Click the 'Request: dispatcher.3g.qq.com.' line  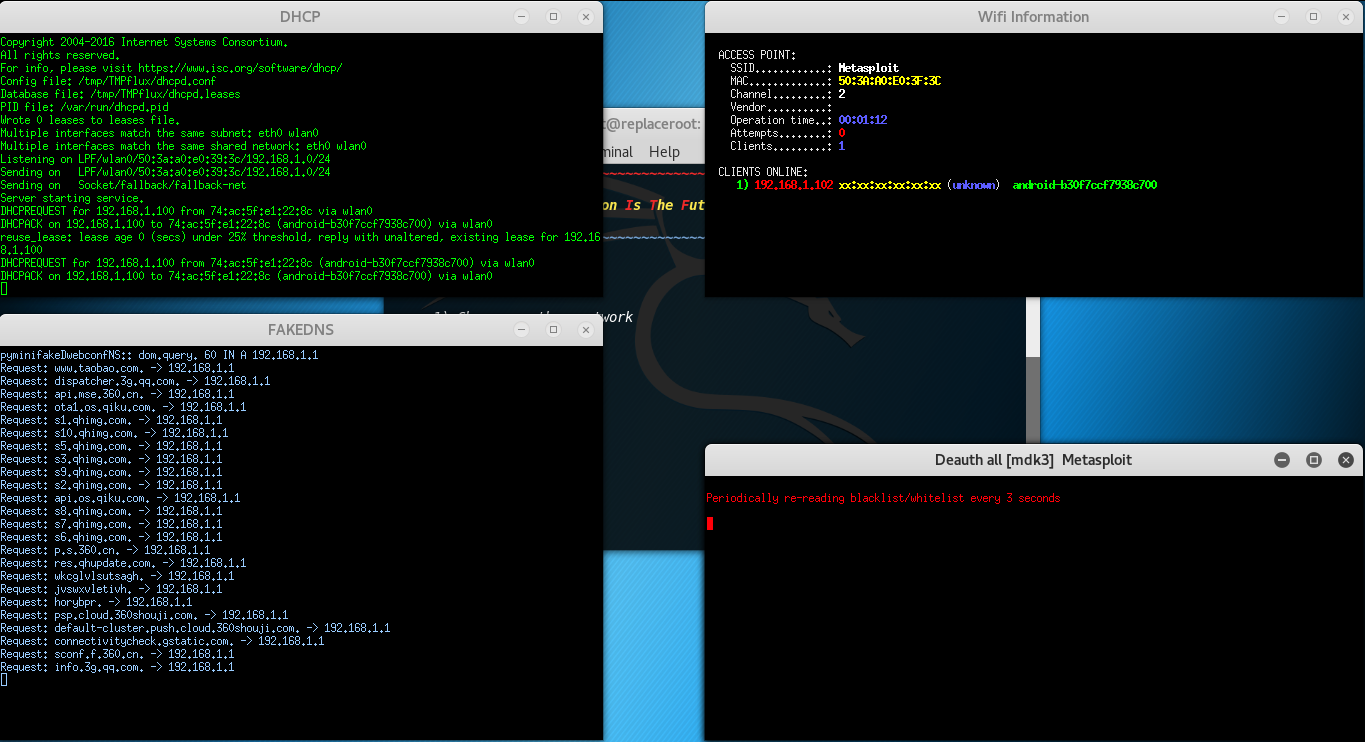coord(135,381)
